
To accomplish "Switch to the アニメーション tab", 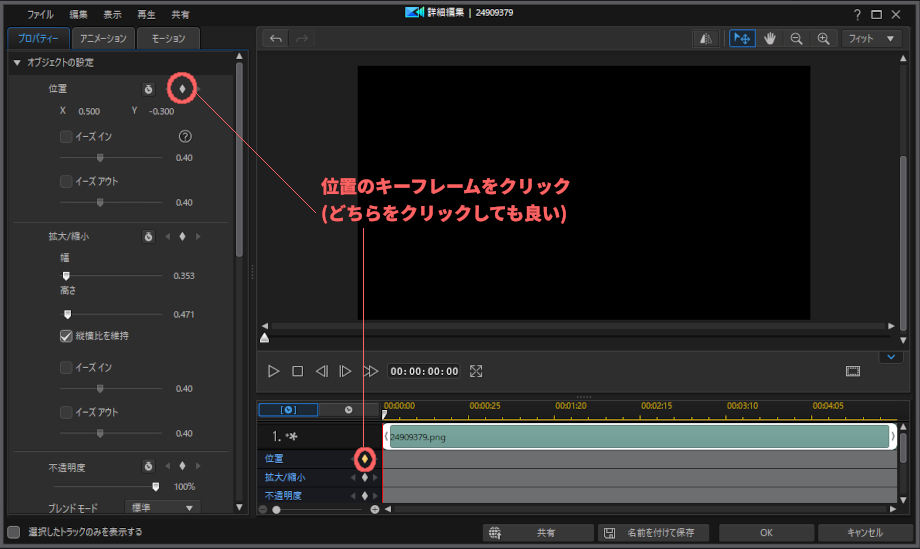I will click(103, 39).
